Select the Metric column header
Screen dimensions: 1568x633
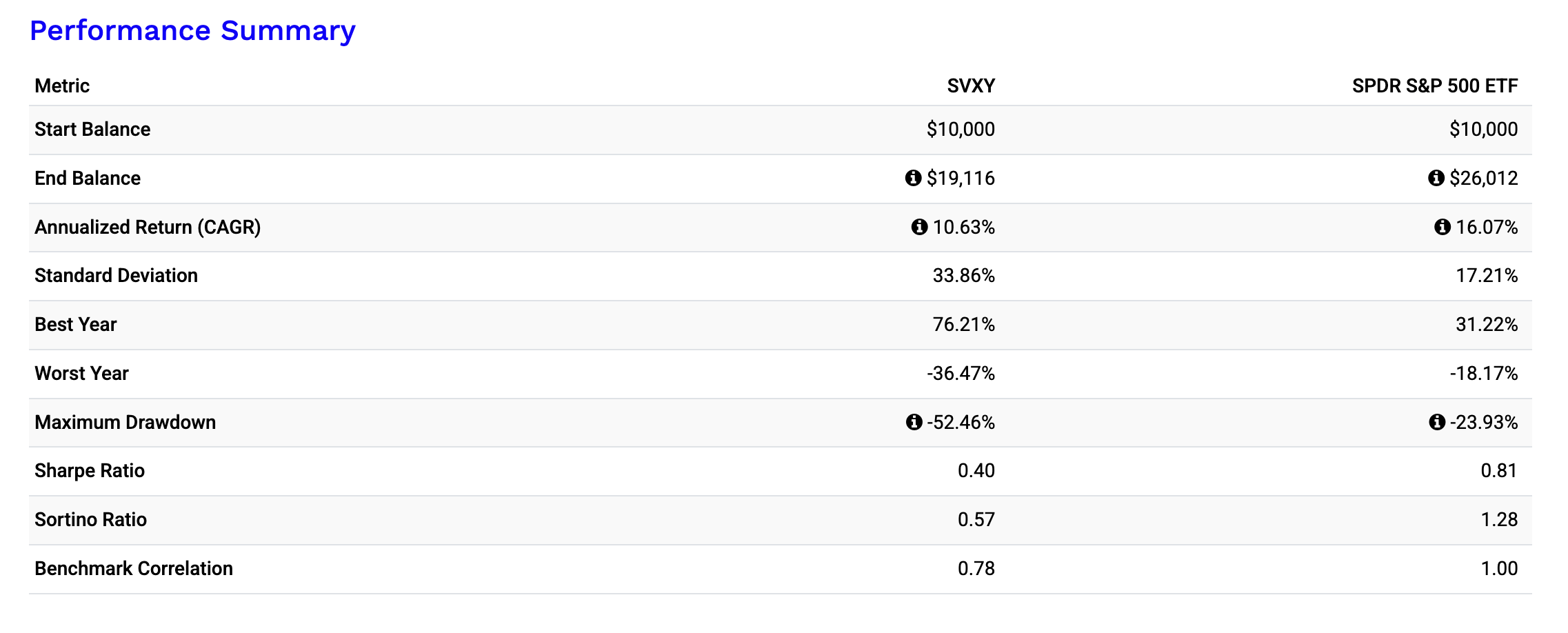[62, 86]
